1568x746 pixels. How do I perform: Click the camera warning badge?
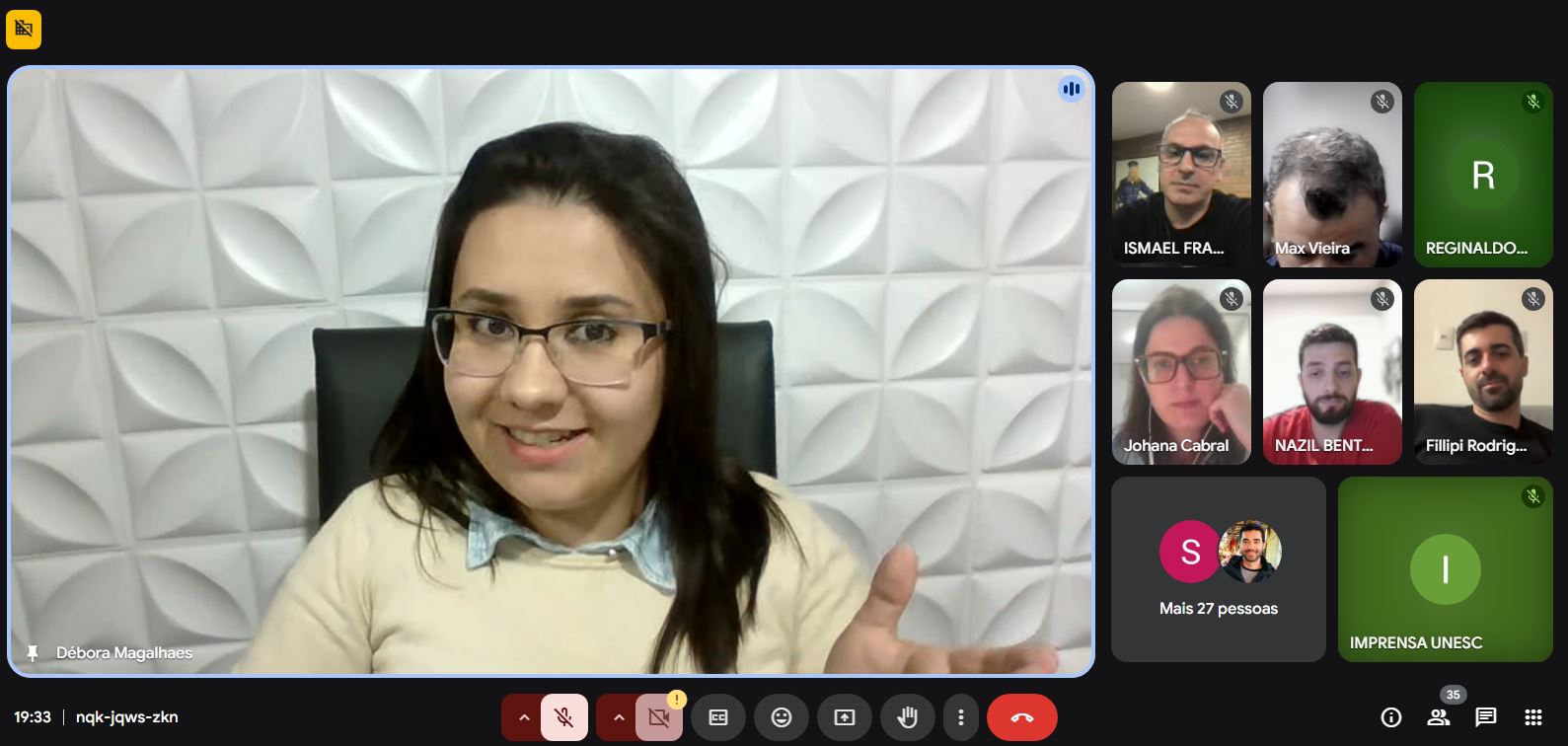[676, 700]
